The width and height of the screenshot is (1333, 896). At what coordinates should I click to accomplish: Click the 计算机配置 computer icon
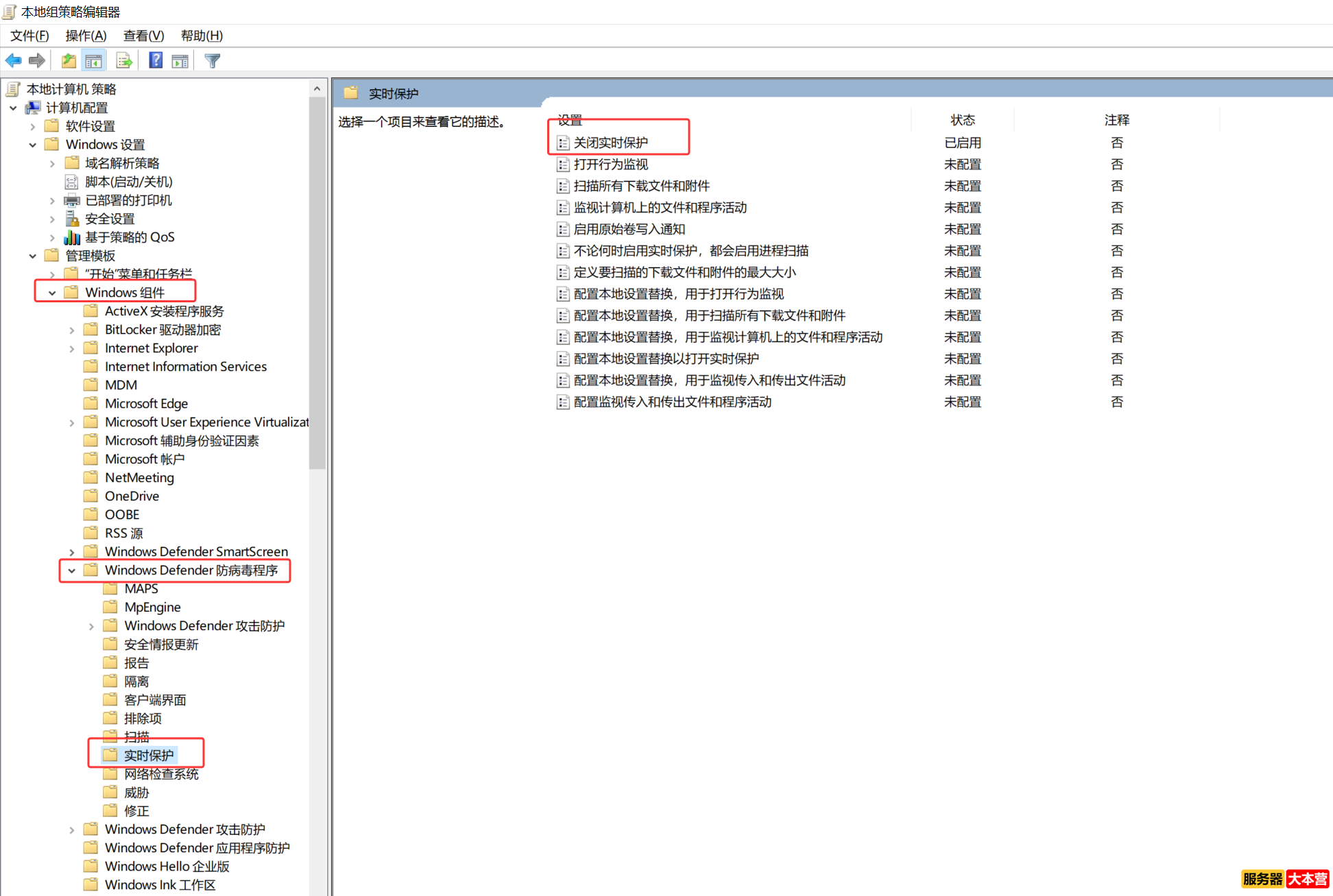point(33,108)
